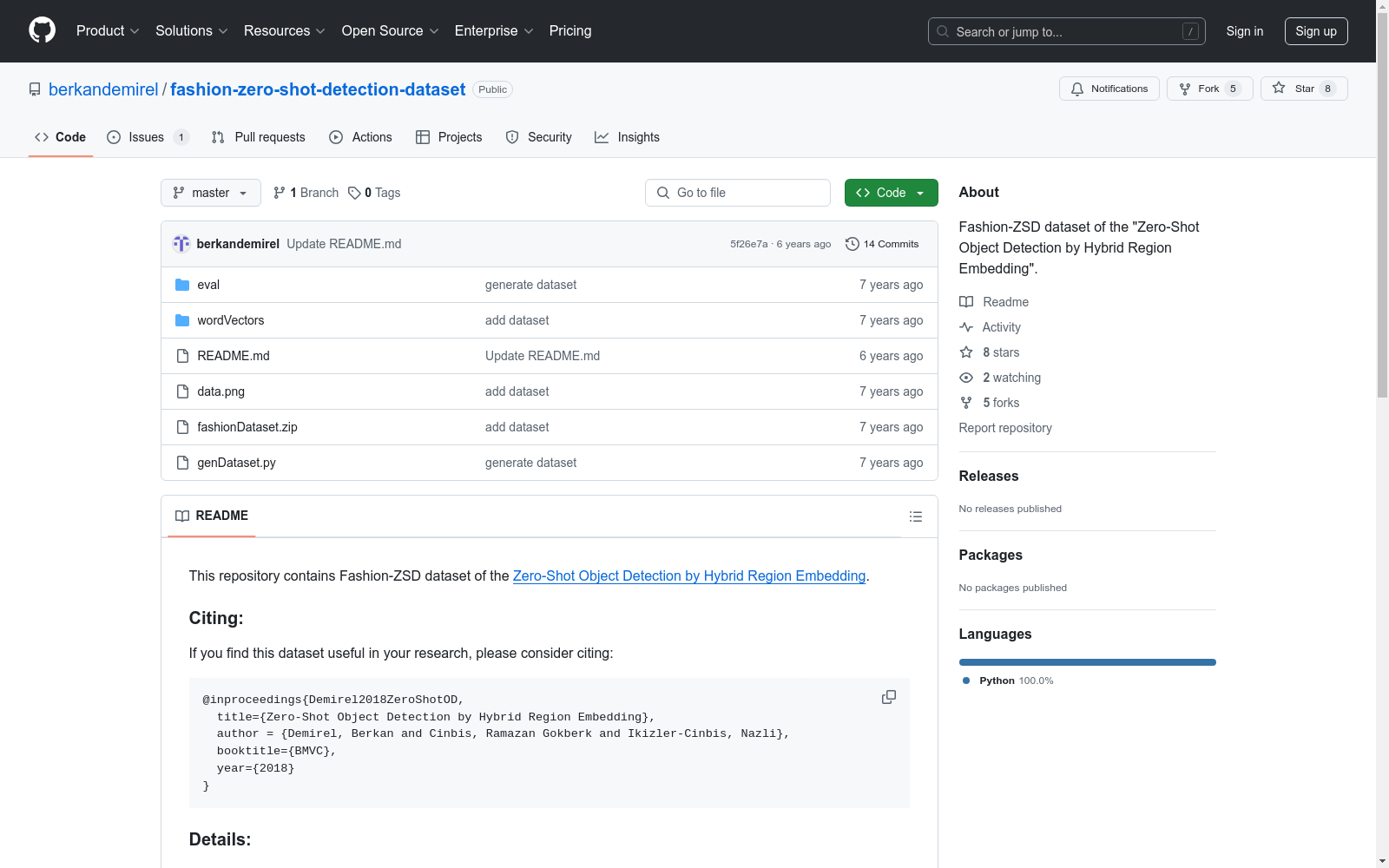Click the Python language bar
The image size is (1389, 868).
[x=1088, y=662]
